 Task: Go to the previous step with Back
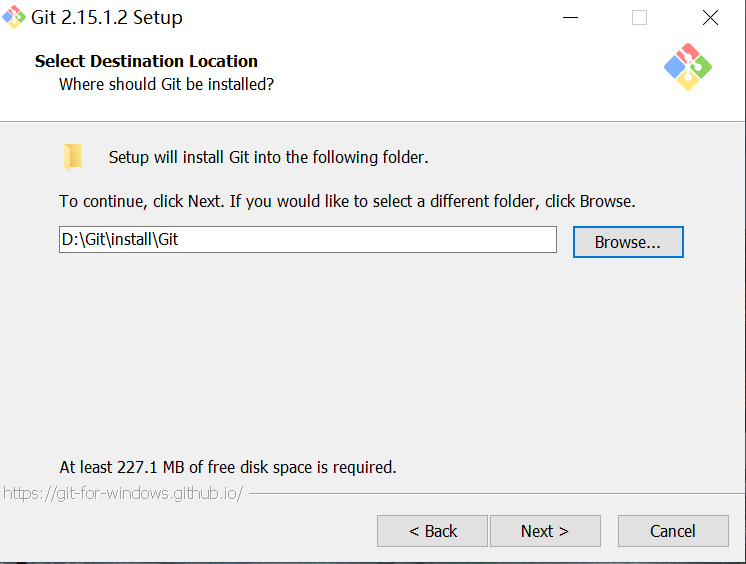432,531
